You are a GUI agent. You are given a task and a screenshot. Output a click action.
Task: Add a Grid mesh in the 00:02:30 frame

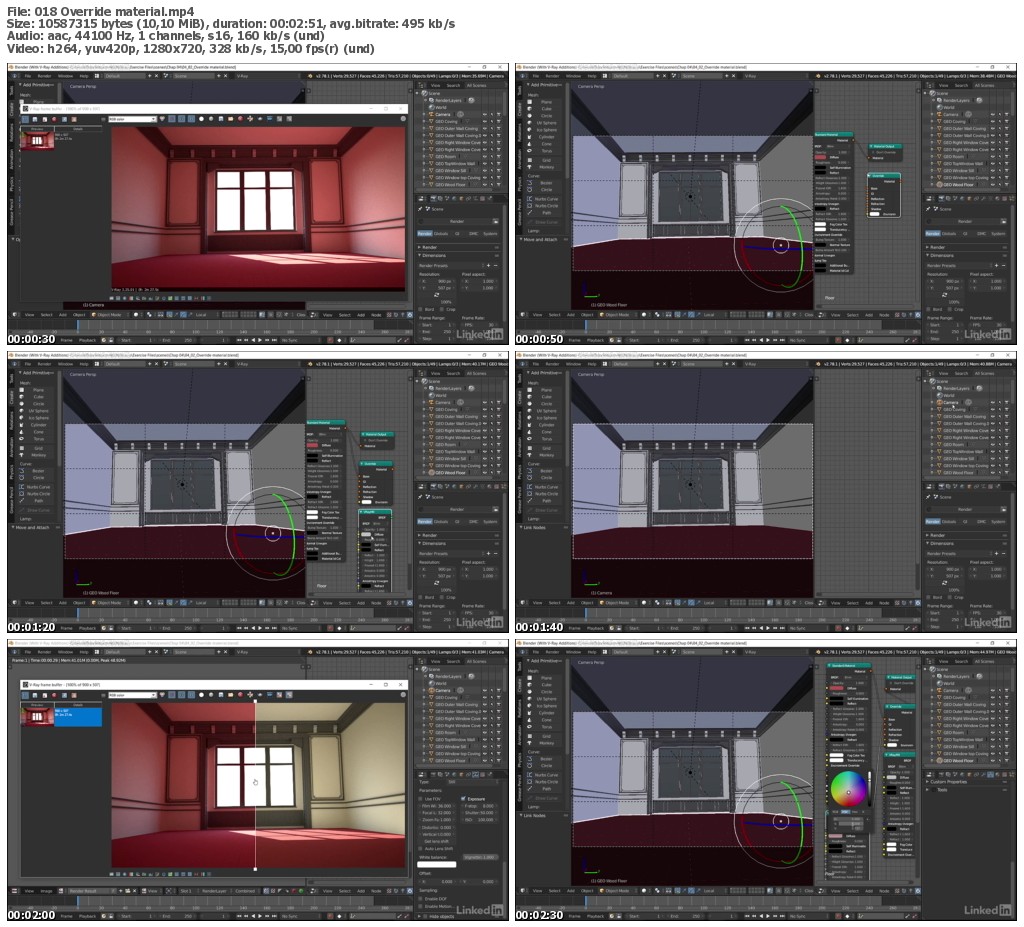point(546,736)
